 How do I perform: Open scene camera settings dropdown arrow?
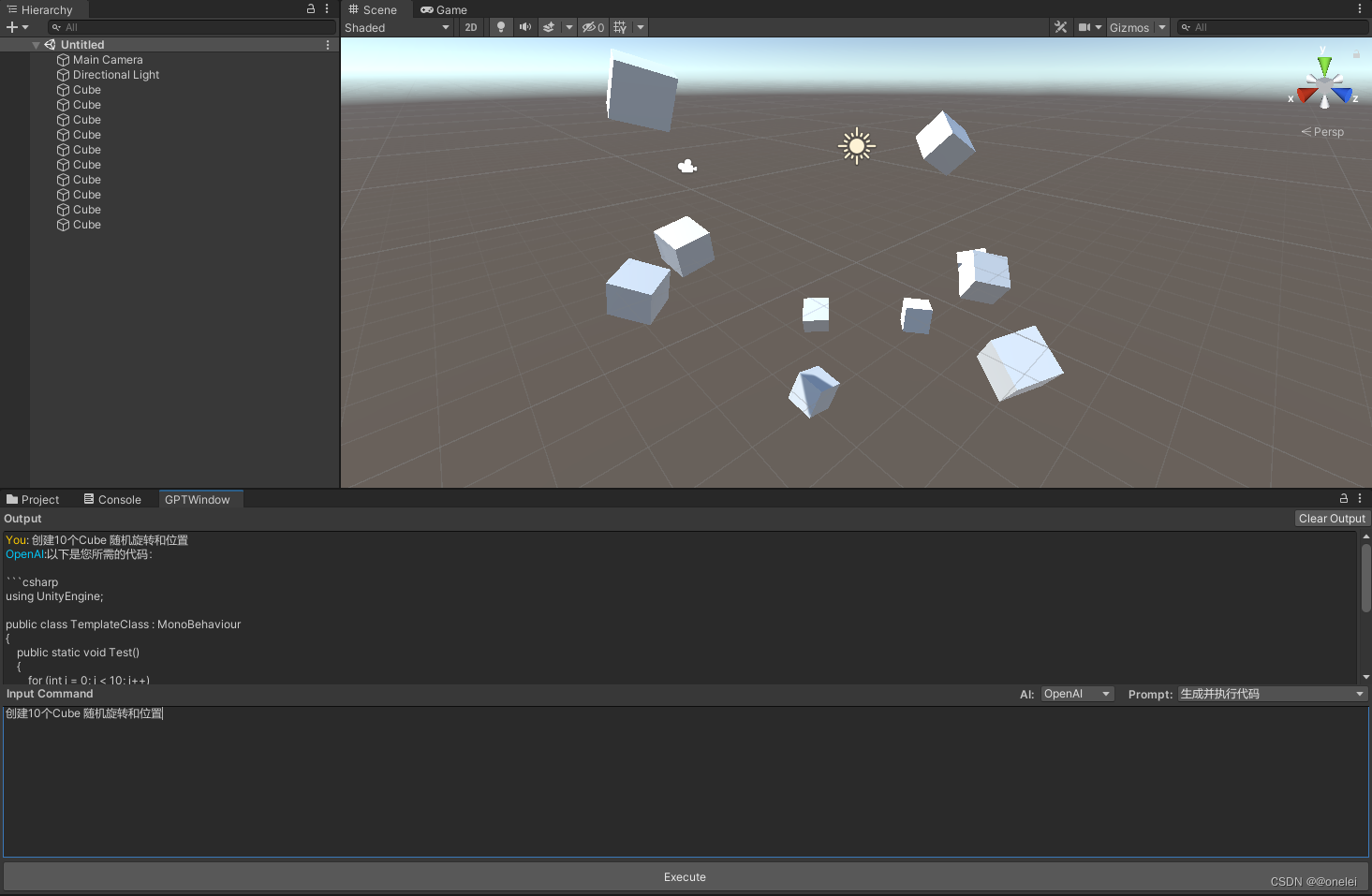[1099, 27]
